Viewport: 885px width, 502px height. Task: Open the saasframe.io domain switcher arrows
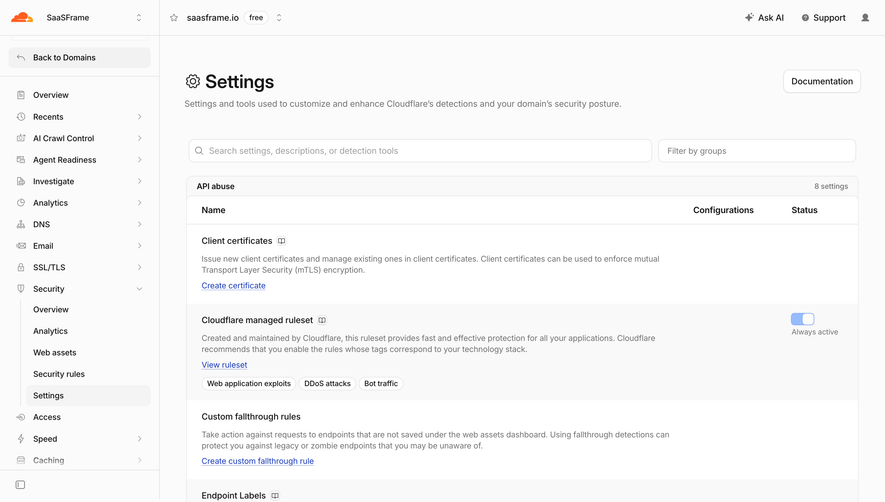click(279, 18)
